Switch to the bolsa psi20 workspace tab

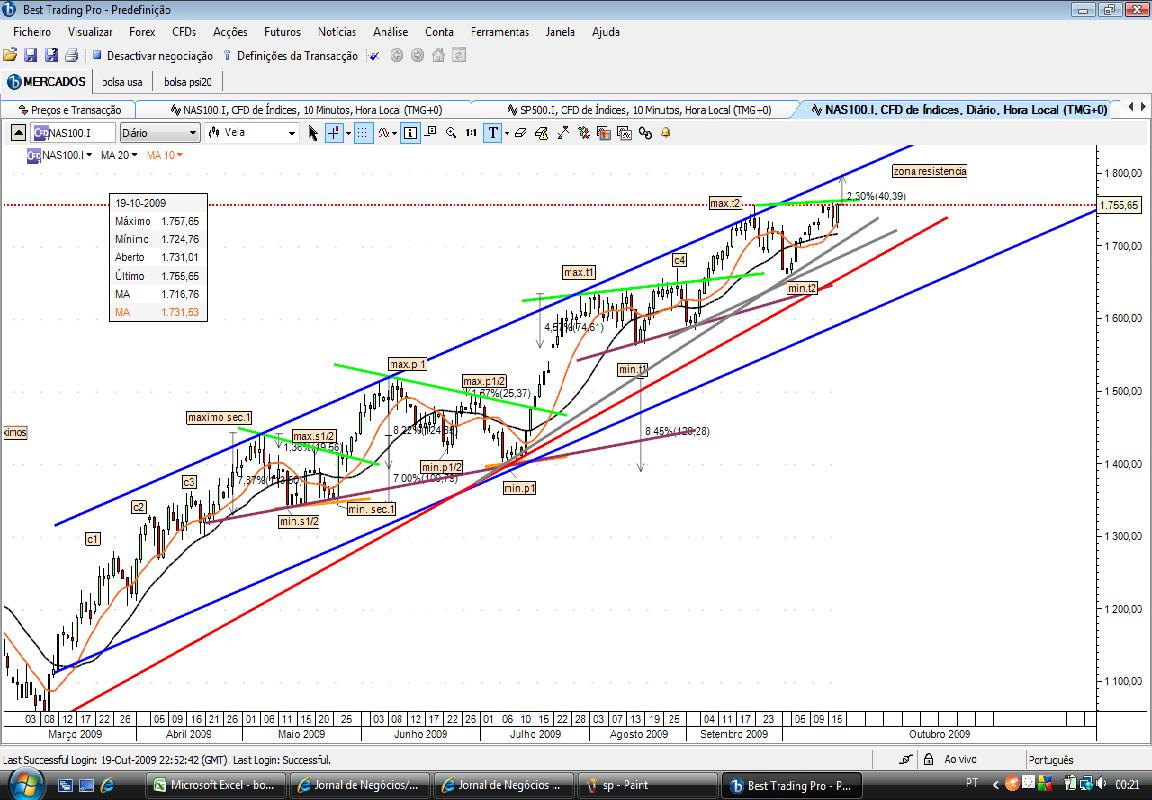187,82
